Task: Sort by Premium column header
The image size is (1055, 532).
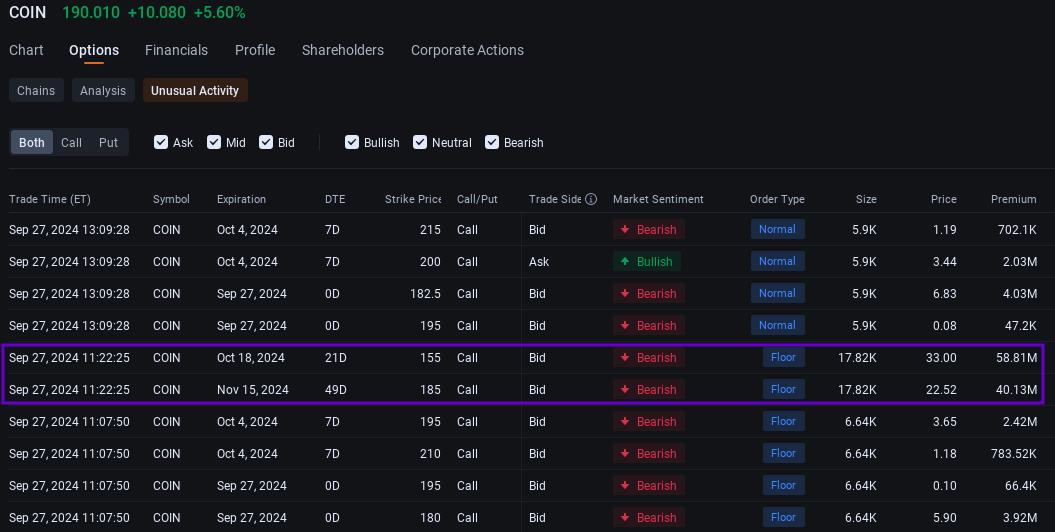Action: pos(1013,199)
